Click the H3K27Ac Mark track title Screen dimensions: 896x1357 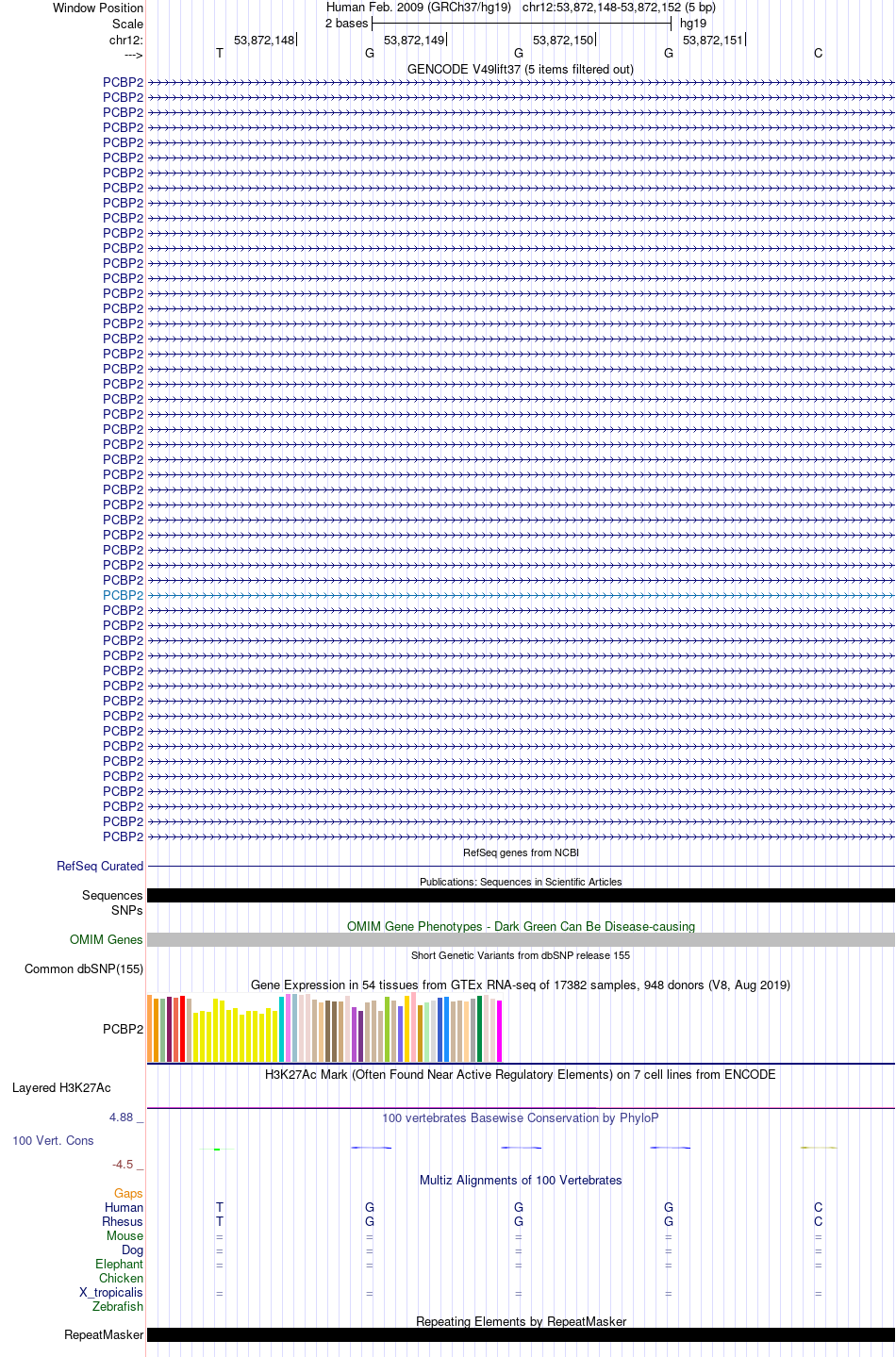(x=521, y=1075)
